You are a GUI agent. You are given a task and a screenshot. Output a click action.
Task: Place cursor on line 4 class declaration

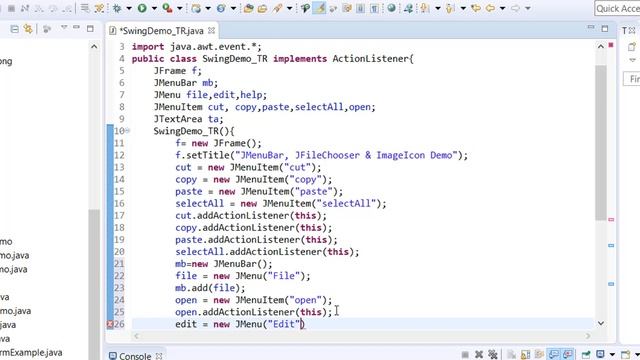click(272, 59)
